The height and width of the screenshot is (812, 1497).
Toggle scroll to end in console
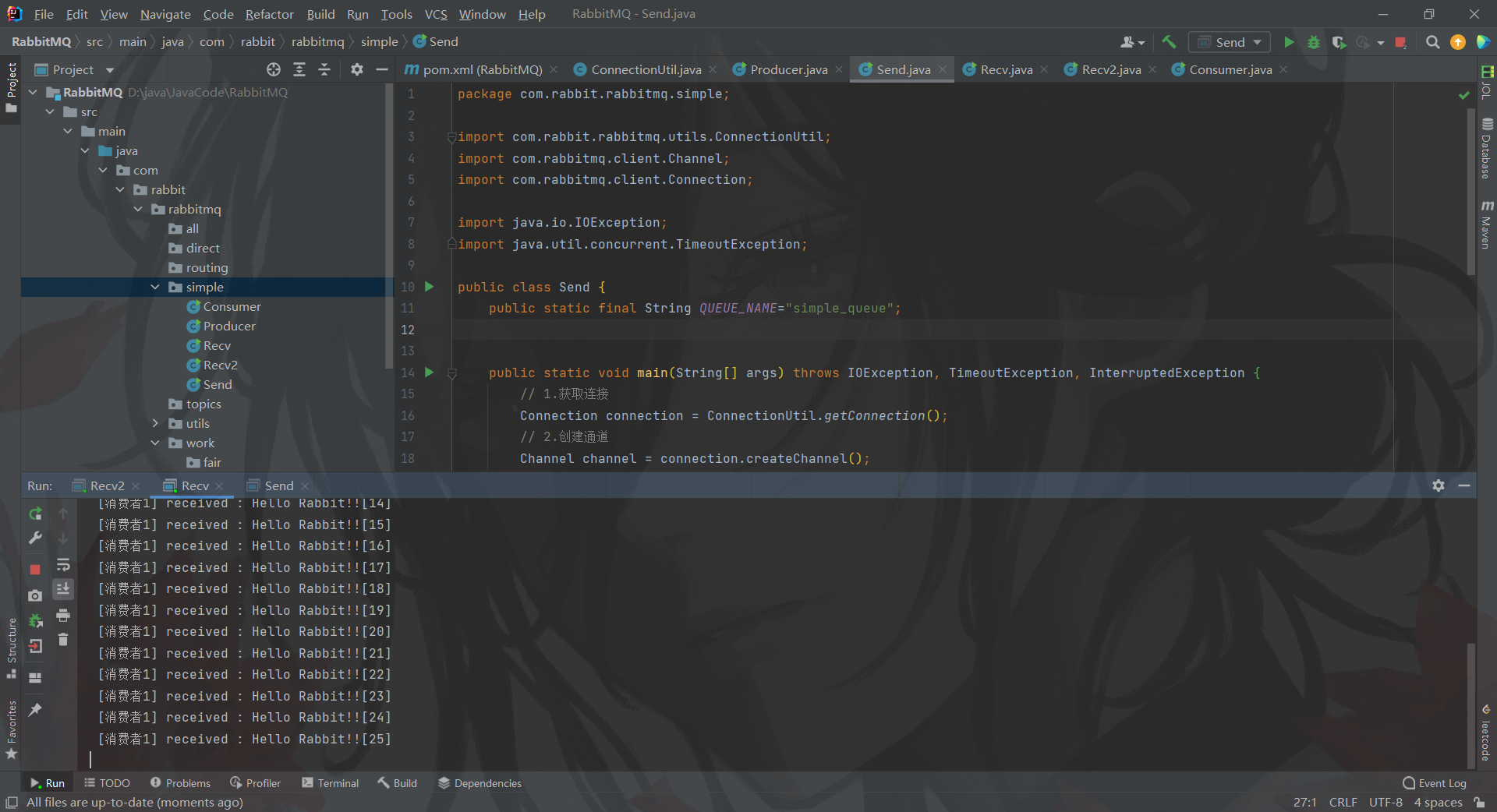pyautogui.click(x=63, y=589)
